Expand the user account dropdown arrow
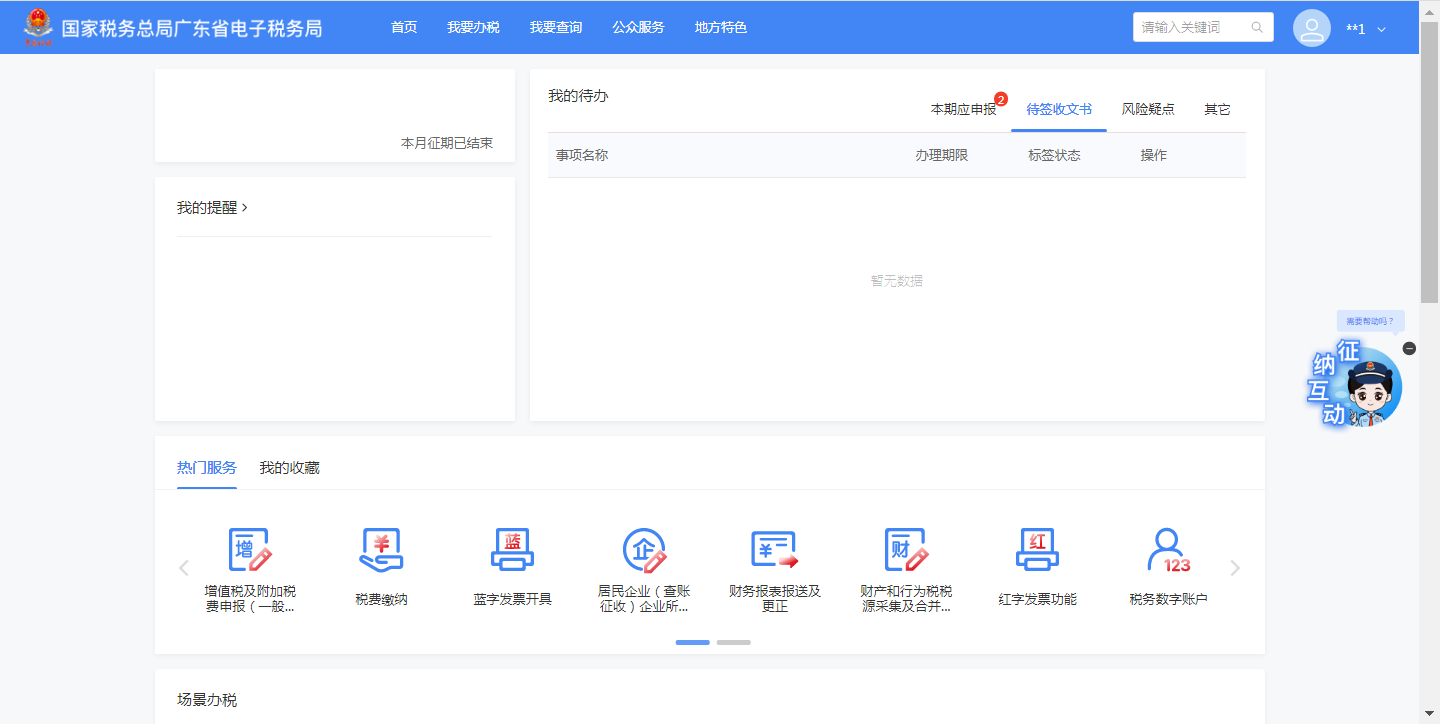 [x=1382, y=30]
